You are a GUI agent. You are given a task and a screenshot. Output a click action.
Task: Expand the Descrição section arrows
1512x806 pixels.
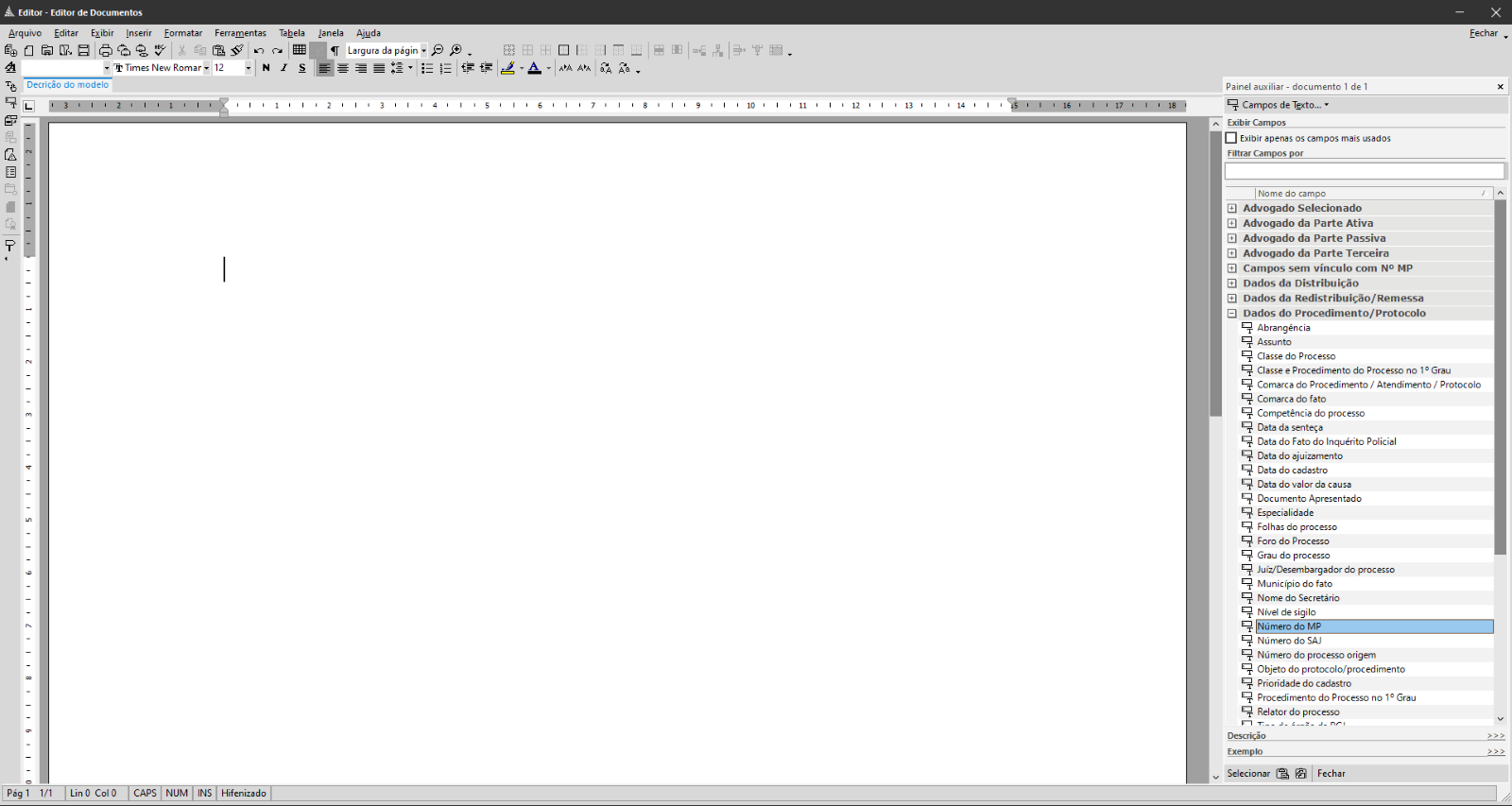(x=1496, y=736)
